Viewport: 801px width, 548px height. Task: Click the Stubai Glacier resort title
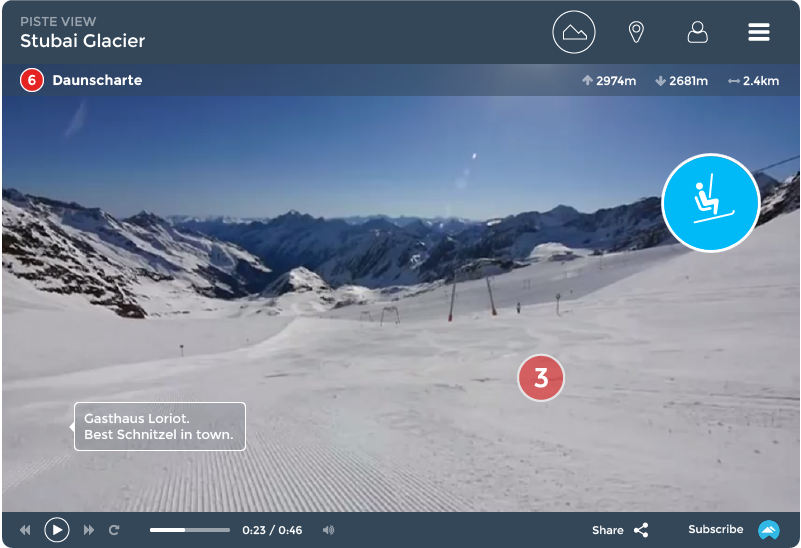pos(82,41)
